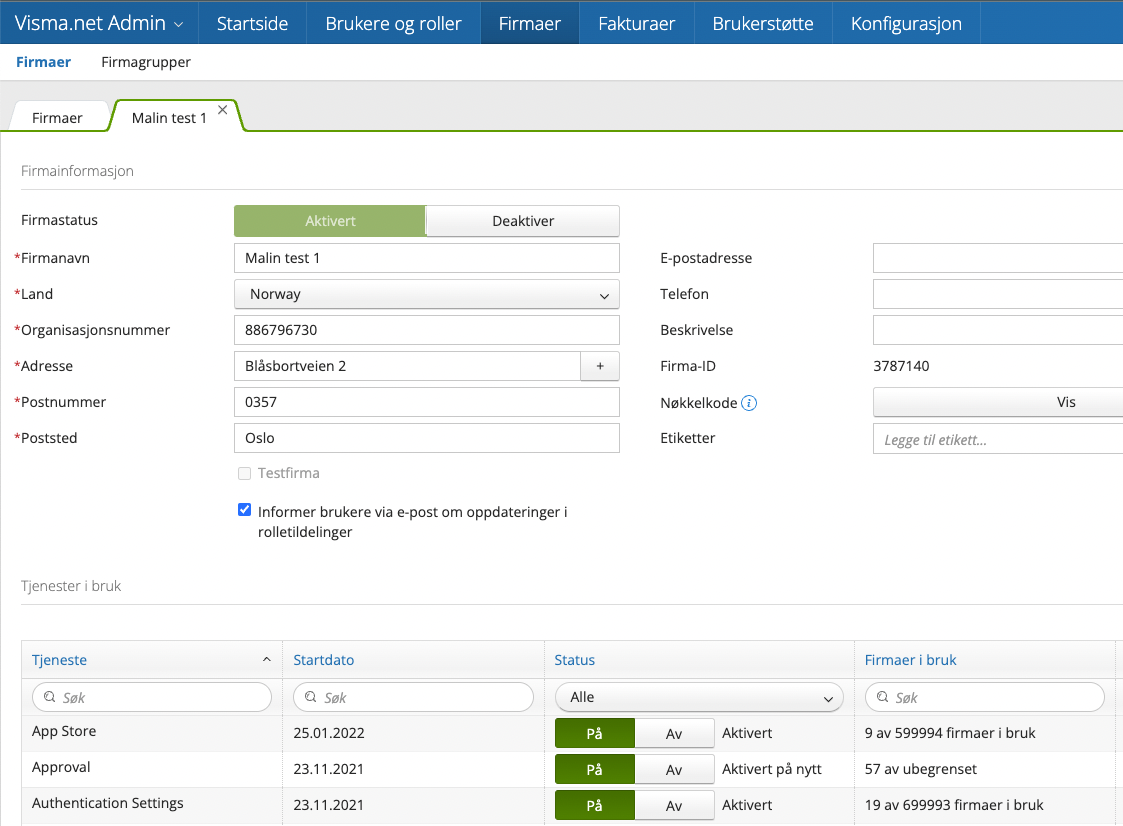
Task: Click the E-postadresse input field
Action: 998,258
